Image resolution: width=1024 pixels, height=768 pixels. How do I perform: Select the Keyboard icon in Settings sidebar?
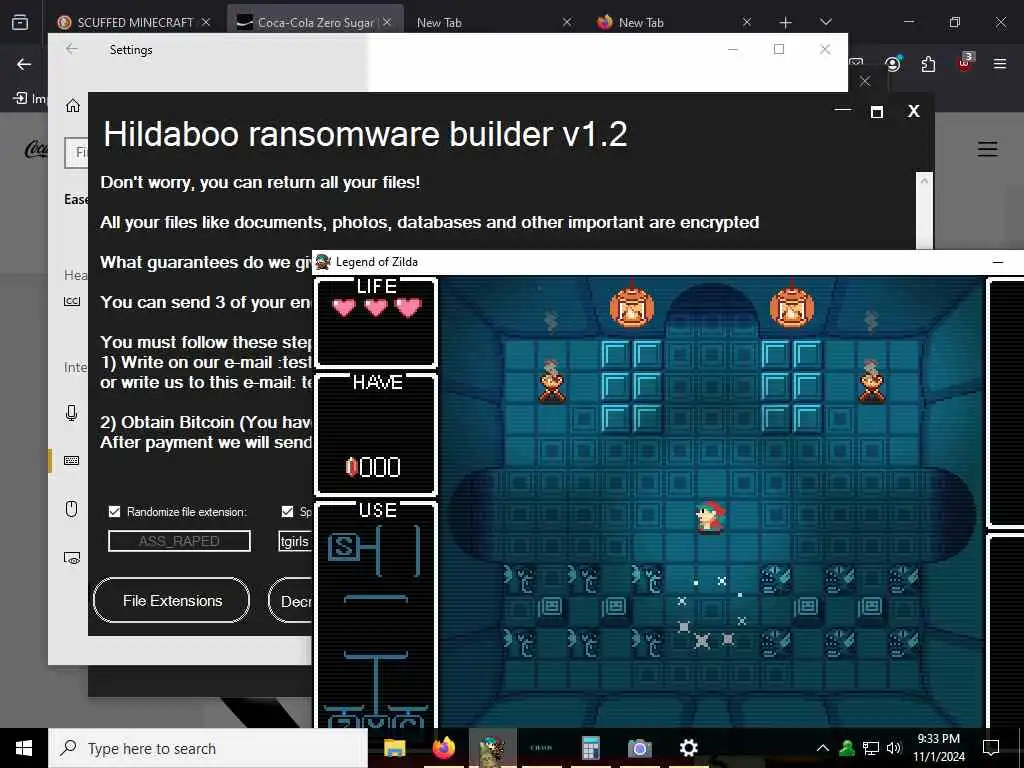(x=72, y=460)
